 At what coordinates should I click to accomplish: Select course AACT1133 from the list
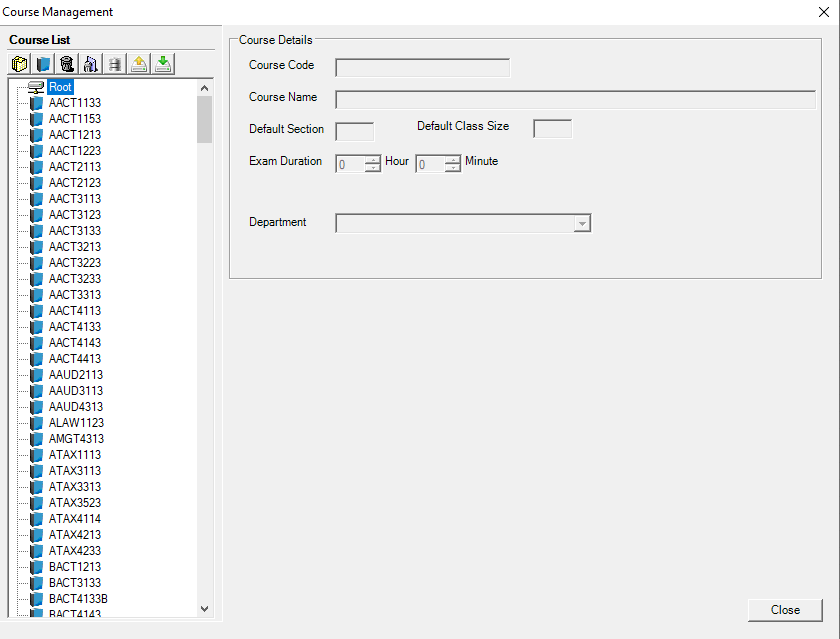click(x=75, y=102)
